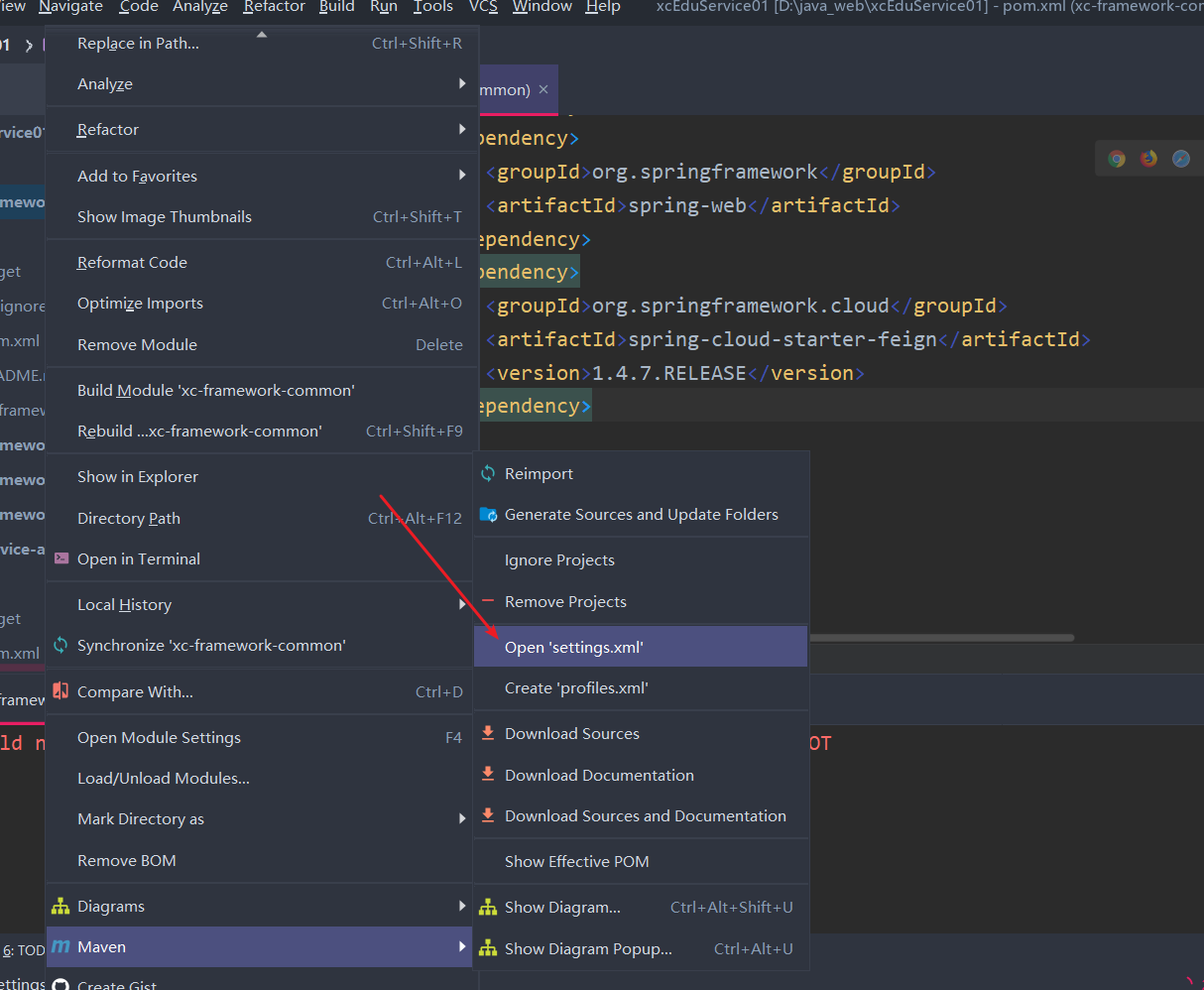Open the Build menu in the menu bar

(x=336, y=8)
